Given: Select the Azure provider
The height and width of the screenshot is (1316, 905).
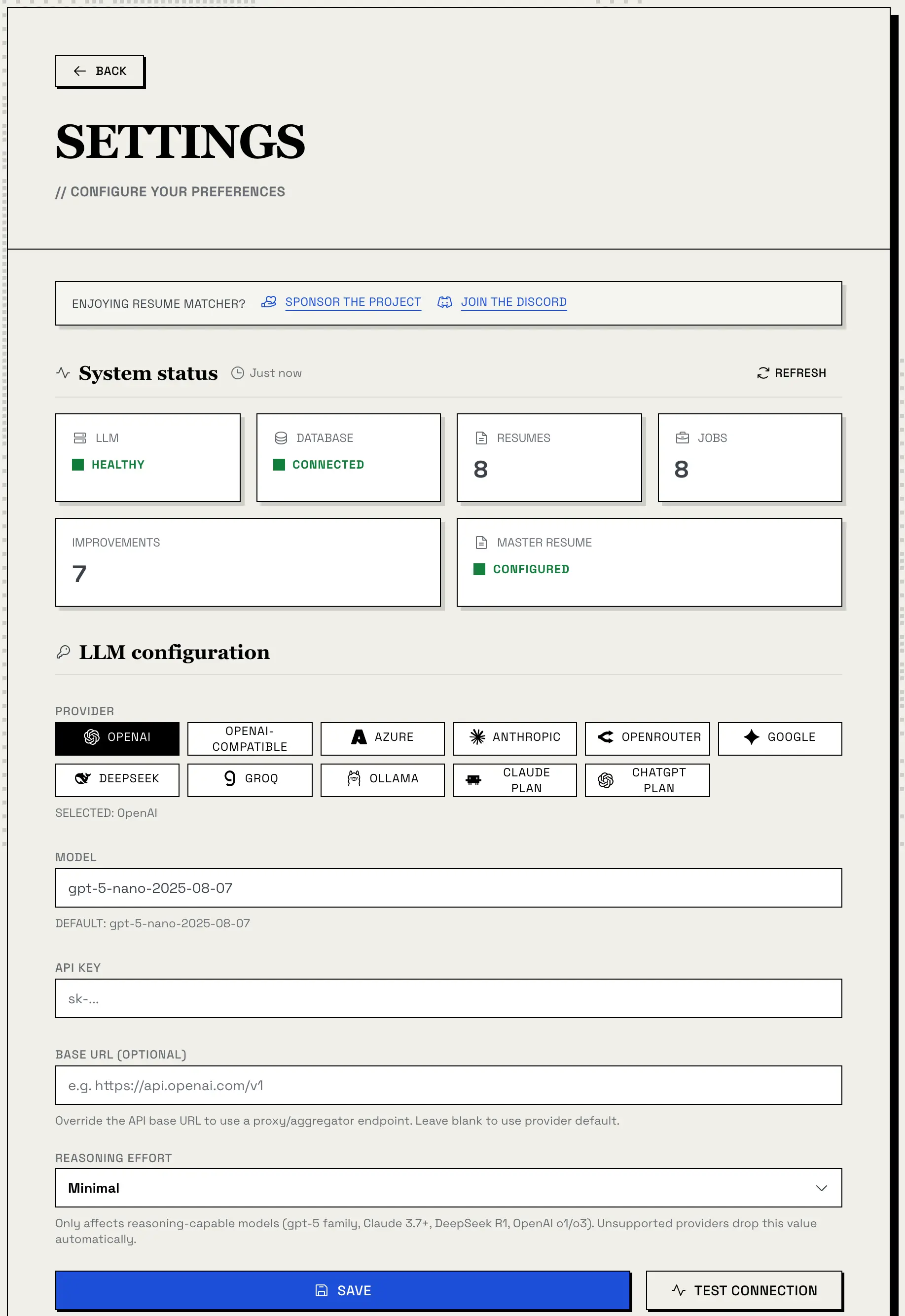Looking at the screenshot, I should coord(383,739).
